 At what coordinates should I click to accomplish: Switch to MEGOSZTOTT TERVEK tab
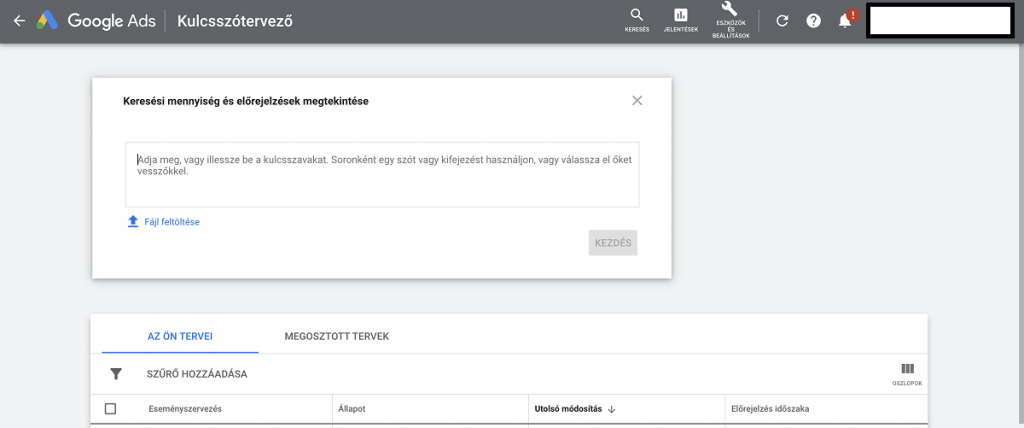point(337,337)
